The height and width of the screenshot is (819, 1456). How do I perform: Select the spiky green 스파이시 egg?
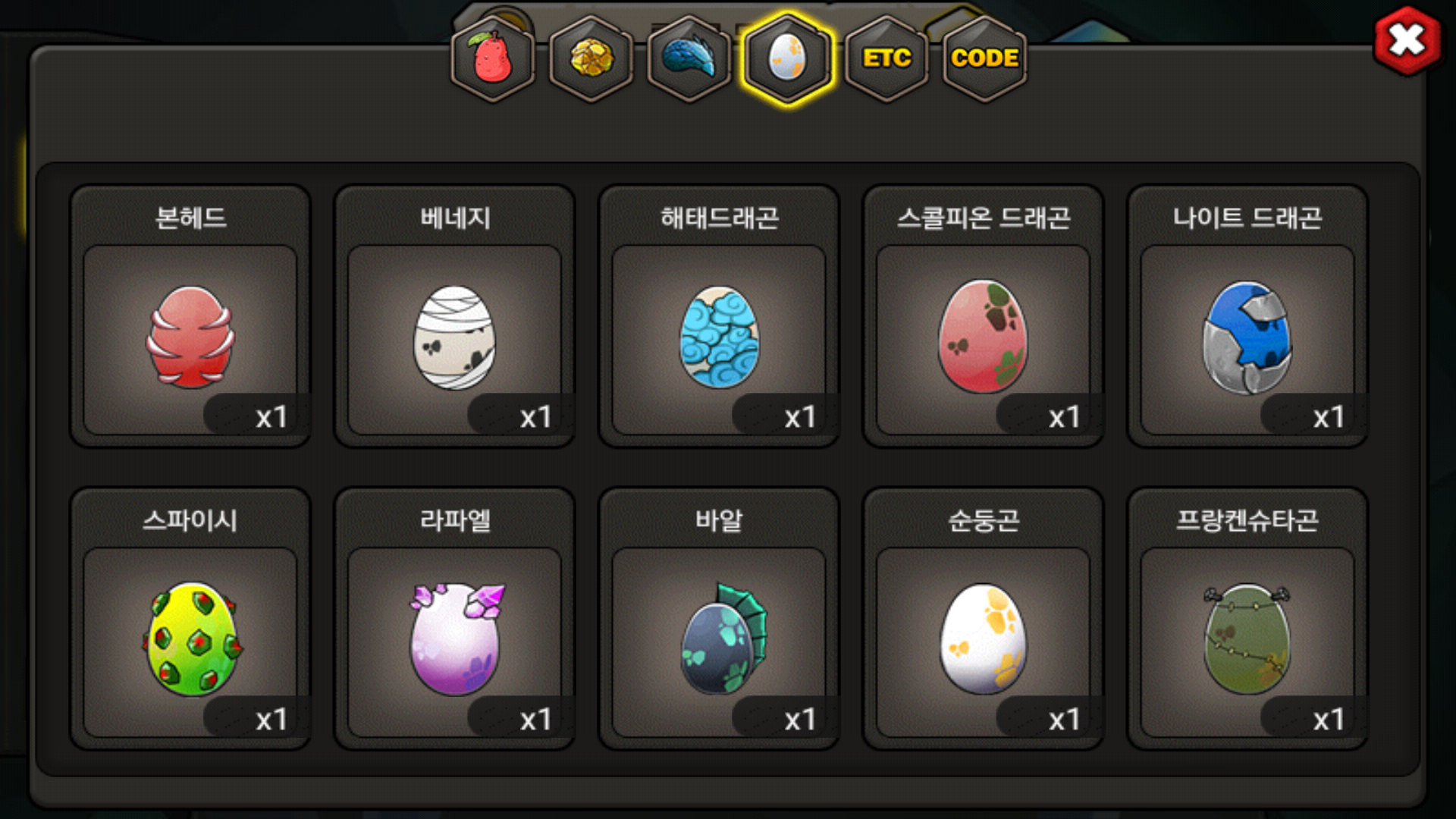tap(191, 639)
